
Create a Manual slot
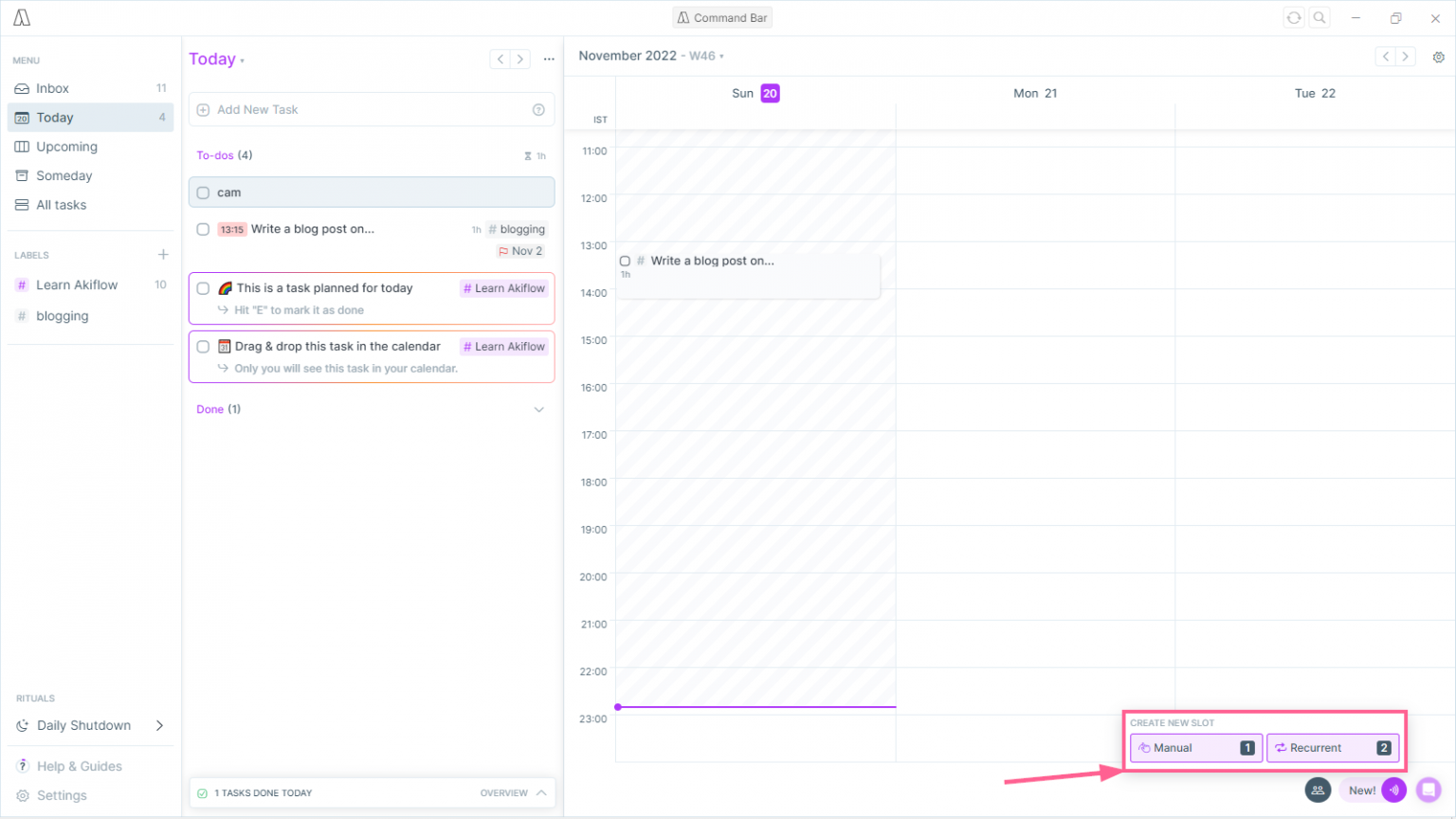1195,748
